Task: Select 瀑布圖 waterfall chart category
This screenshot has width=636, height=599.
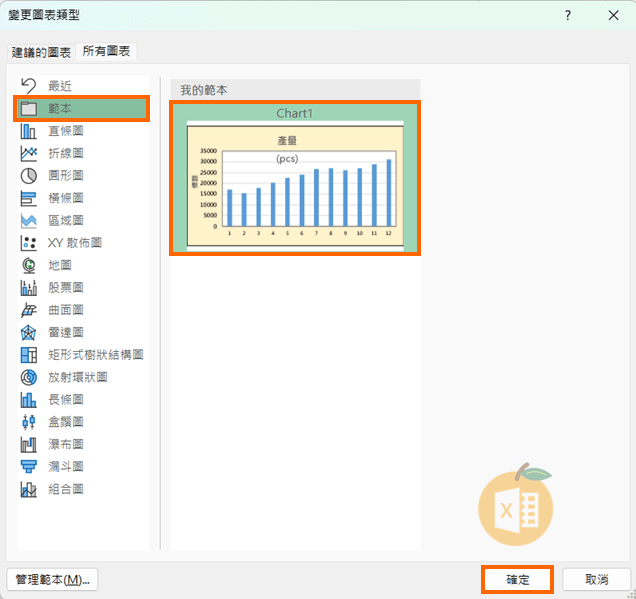Action: 65,444
